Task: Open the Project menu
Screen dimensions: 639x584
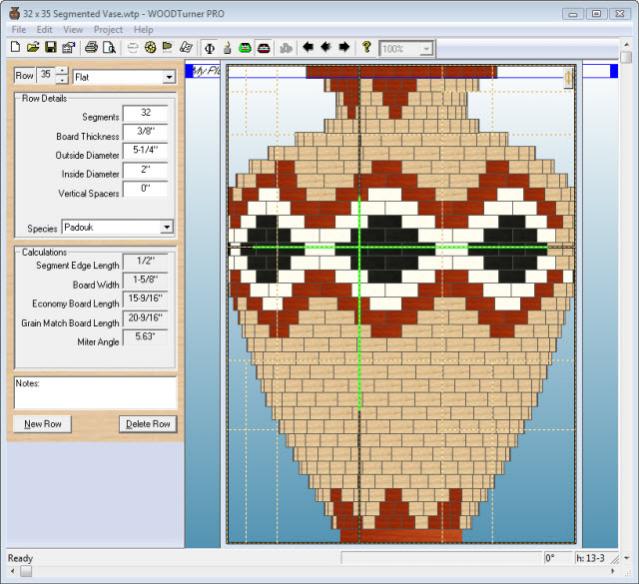Action: 108,30
